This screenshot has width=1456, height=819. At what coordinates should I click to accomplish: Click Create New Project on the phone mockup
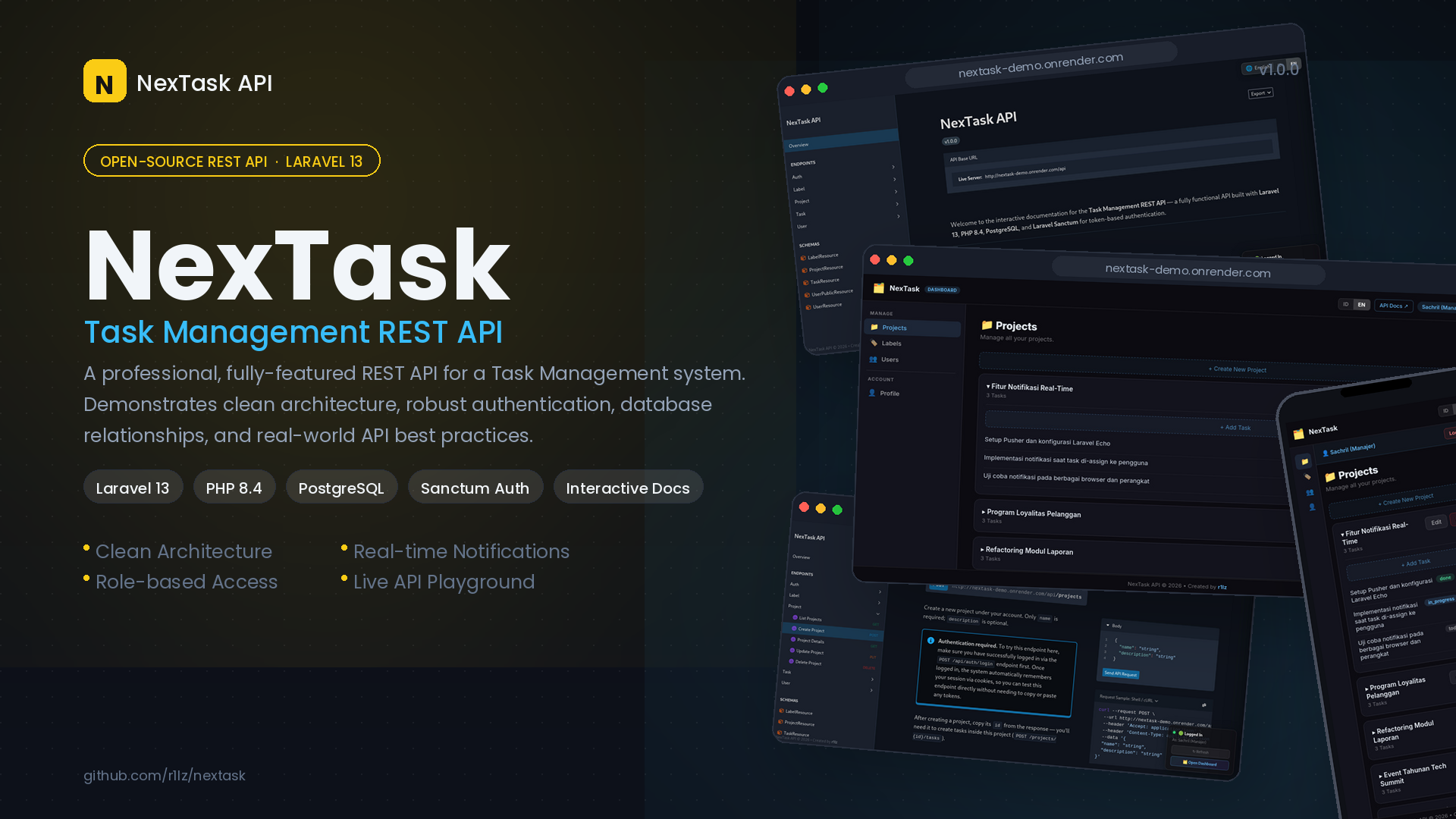(x=1405, y=500)
